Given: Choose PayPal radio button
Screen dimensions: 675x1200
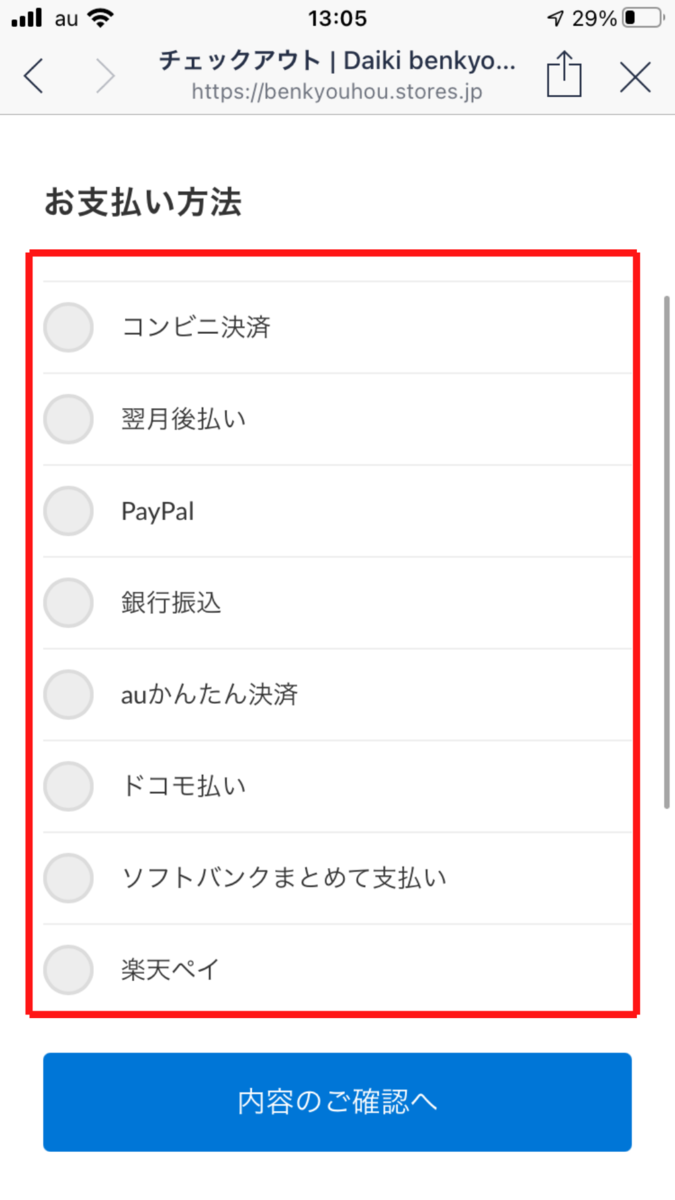Looking at the screenshot, I should (68, 511).
